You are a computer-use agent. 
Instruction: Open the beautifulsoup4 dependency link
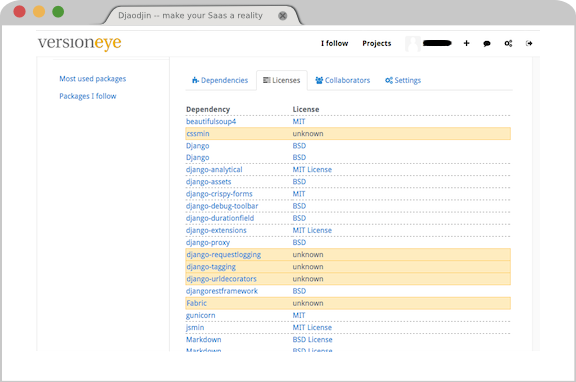click(x=211, y=121)
